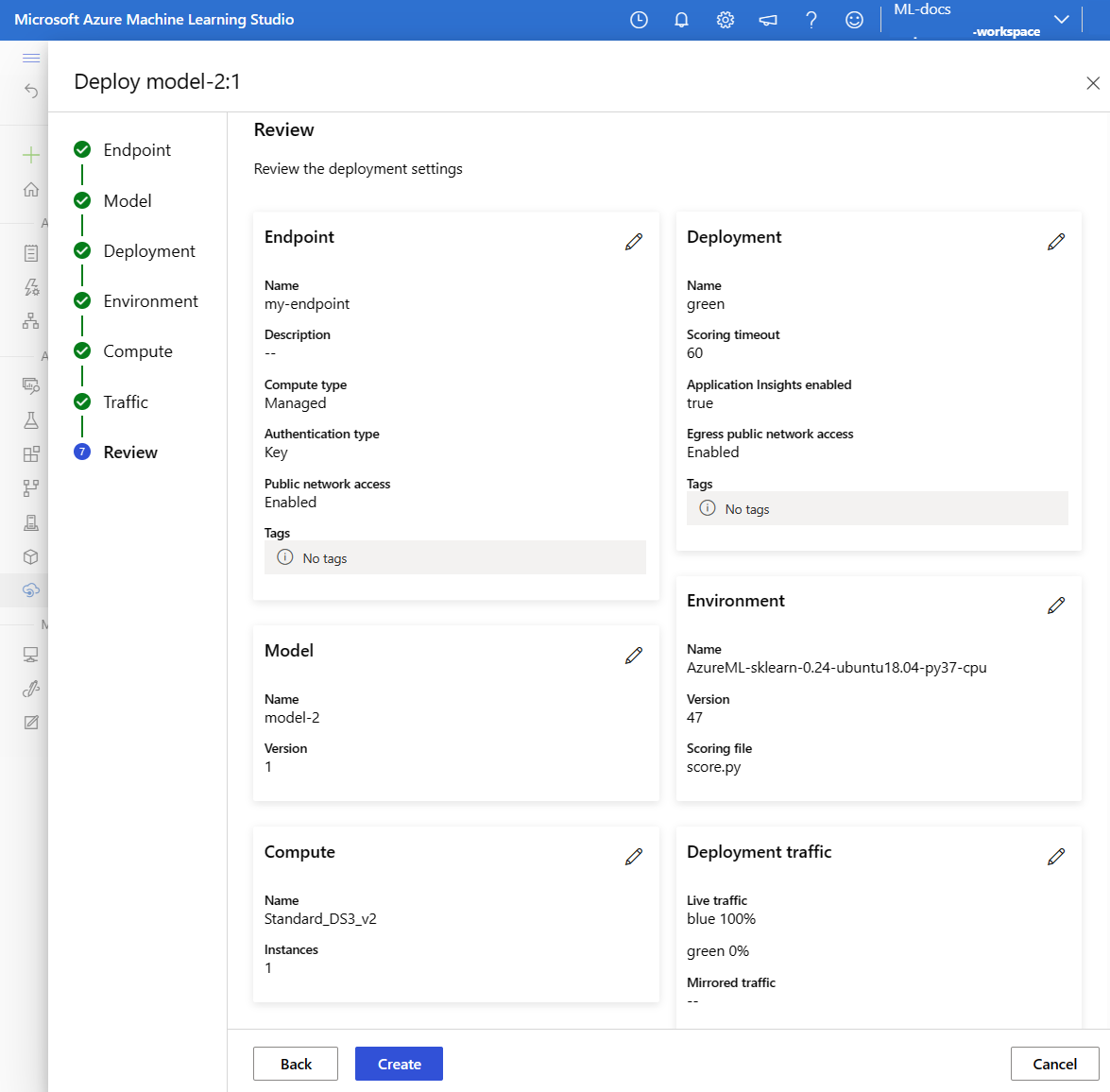
Task: Go to the Endpoint wizard step
Action: (x=137, y=150)
